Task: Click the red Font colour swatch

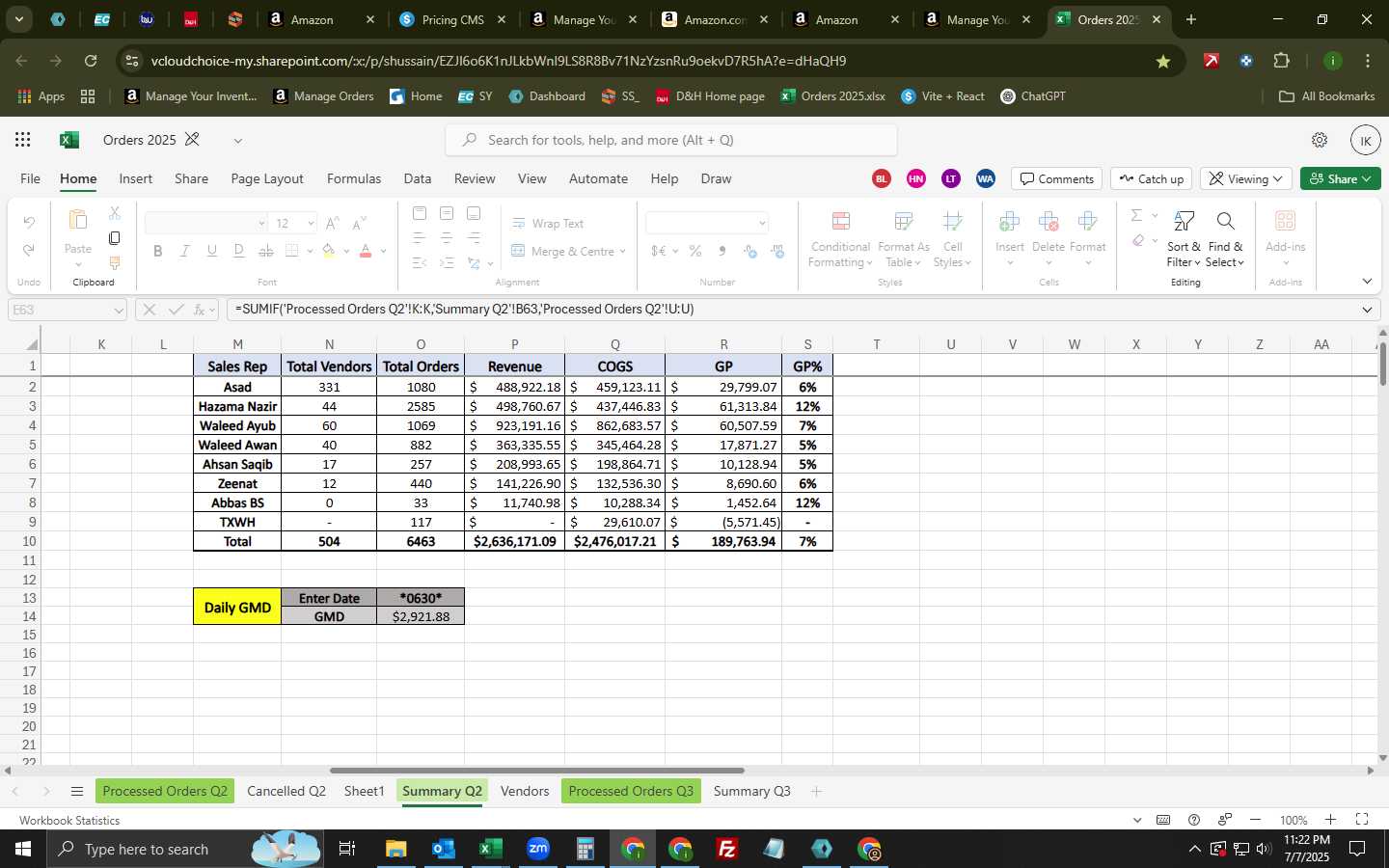Action: coord(366,252)
